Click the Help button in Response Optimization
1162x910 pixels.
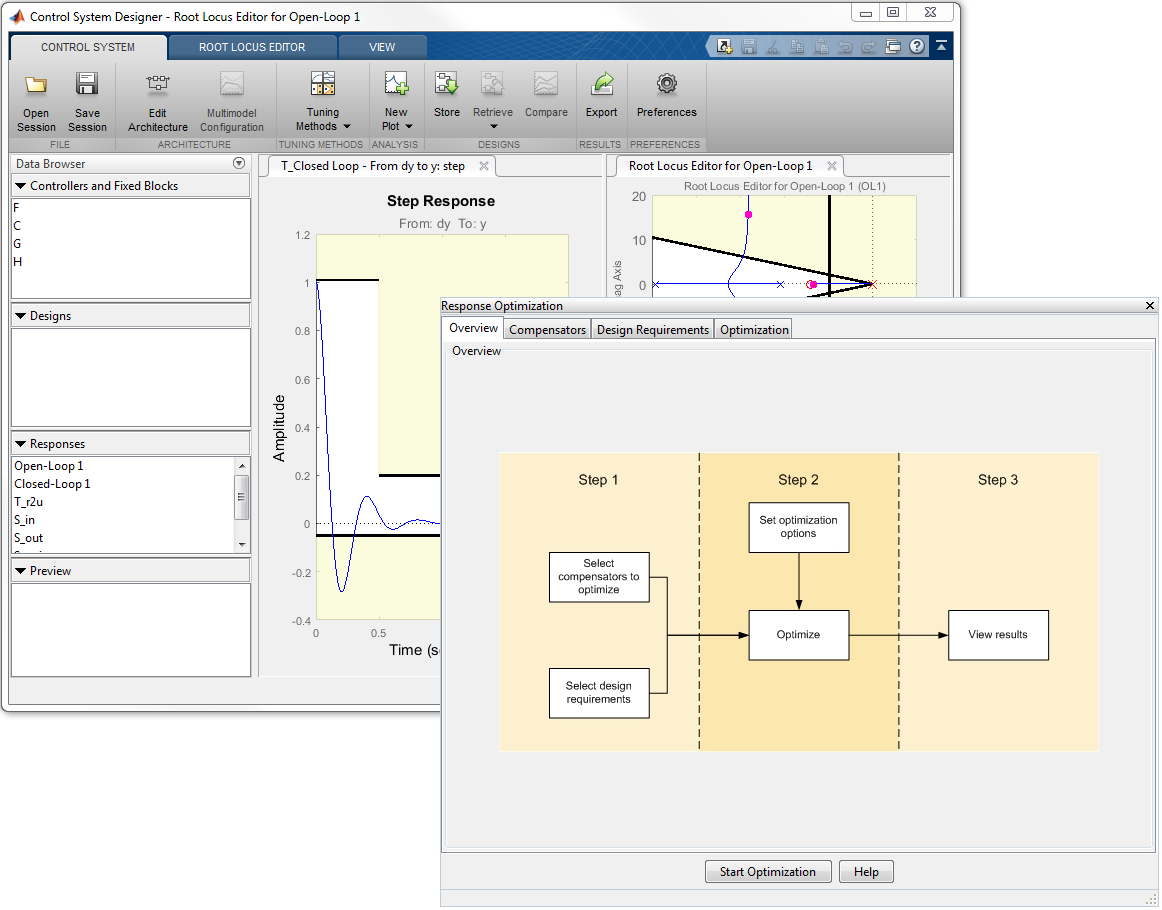point(866,872)
